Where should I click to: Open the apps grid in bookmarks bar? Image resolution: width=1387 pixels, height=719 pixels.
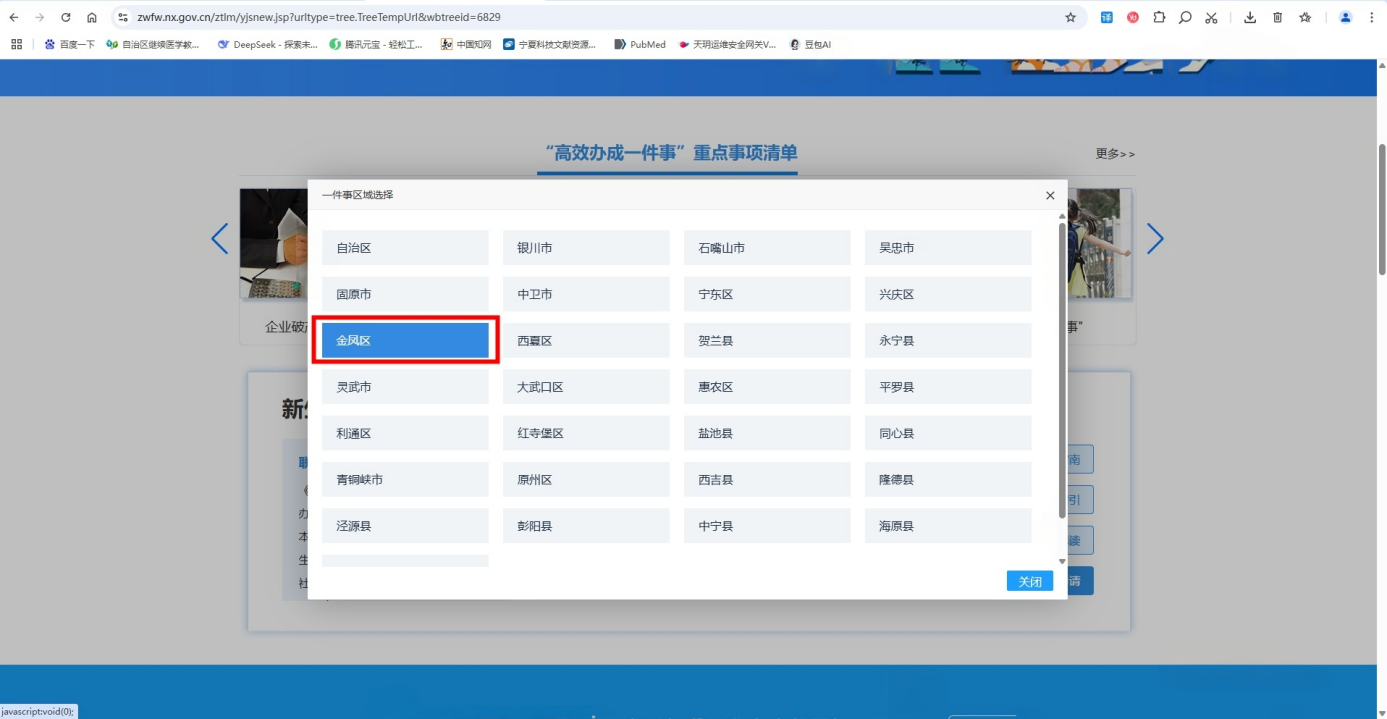coord(16,44)
